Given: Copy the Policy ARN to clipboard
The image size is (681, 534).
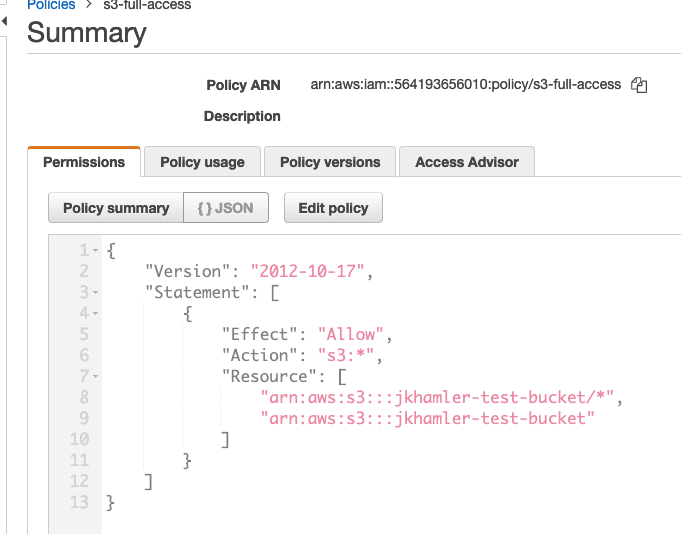Looking at the screenshot, I should (639, 85).
